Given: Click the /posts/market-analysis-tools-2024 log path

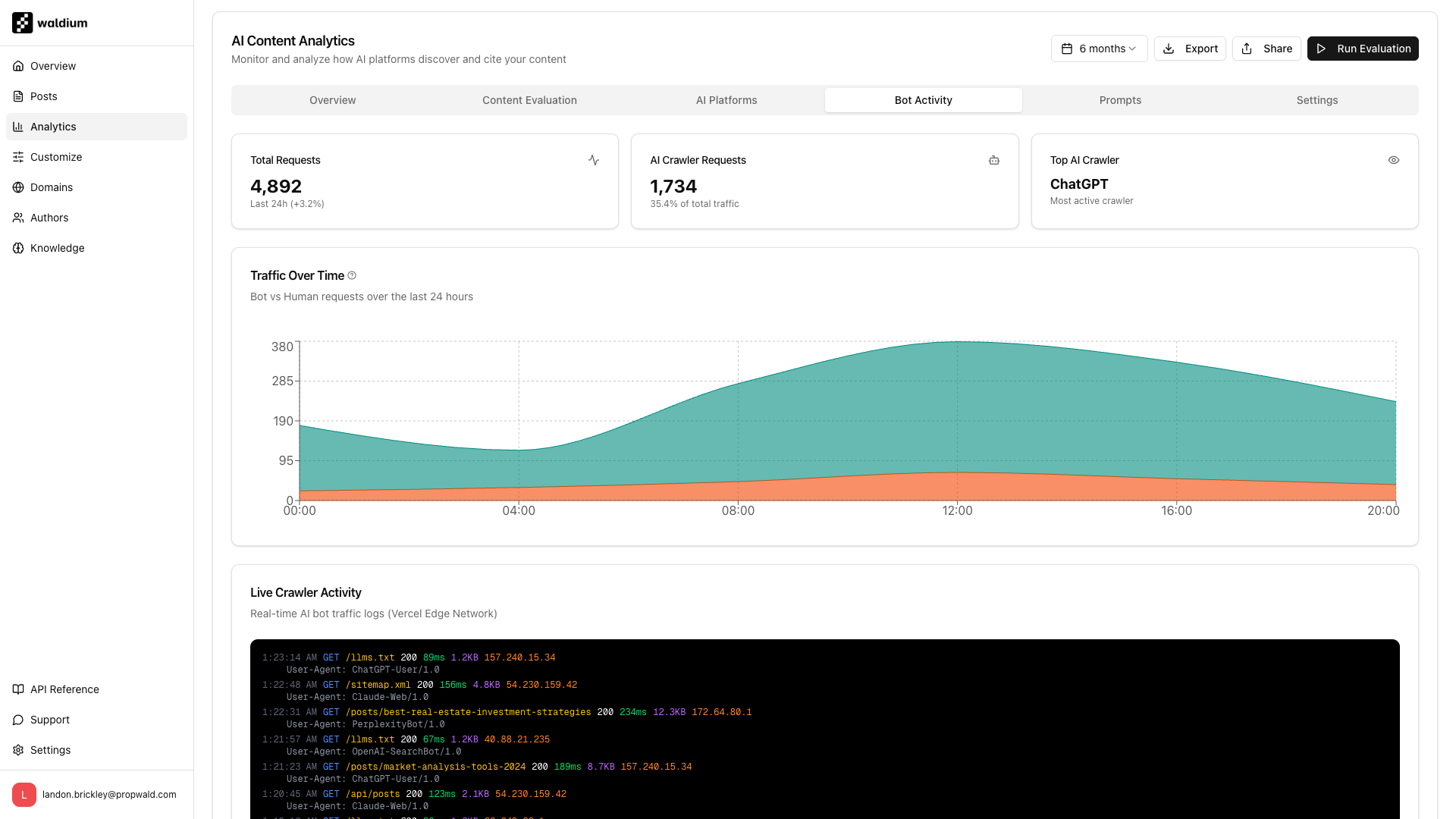Looking at the screenshot, I should [x=435, y=767].
